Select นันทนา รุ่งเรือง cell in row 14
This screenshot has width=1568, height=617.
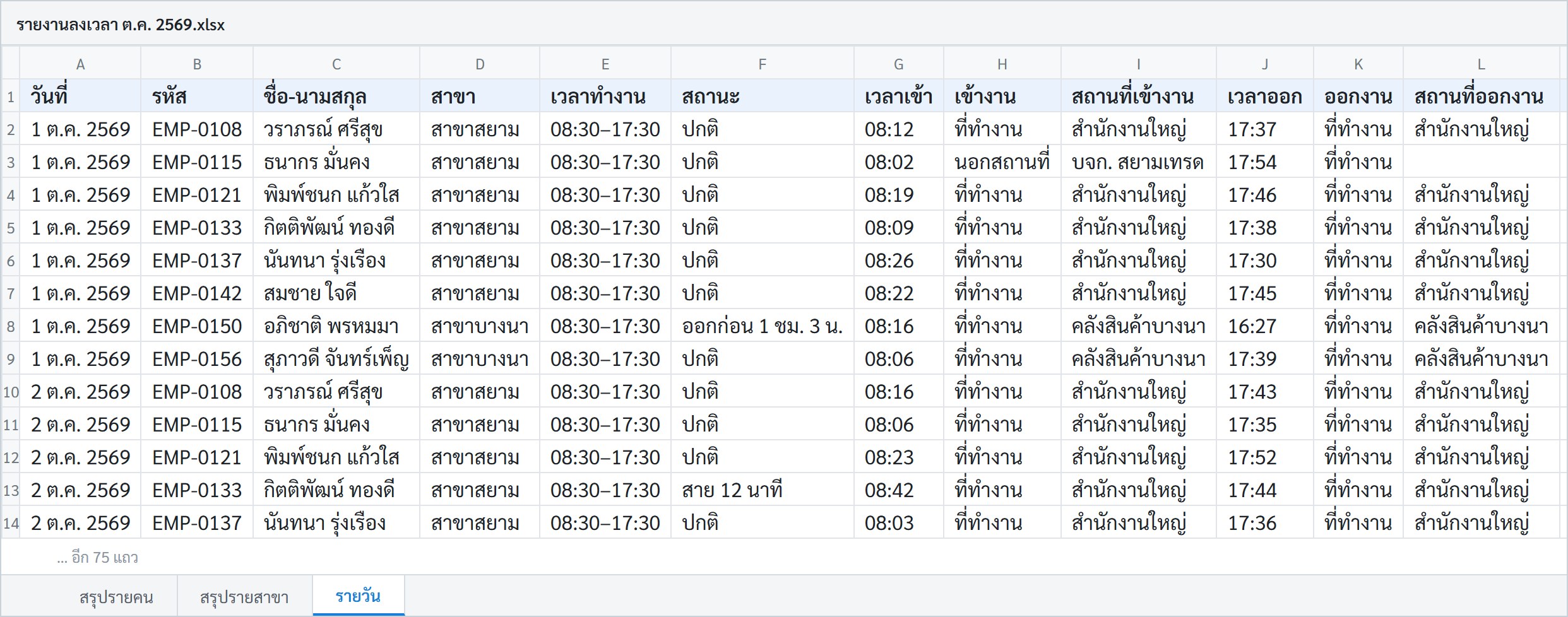pyautogui.click(x=336, y=523)
